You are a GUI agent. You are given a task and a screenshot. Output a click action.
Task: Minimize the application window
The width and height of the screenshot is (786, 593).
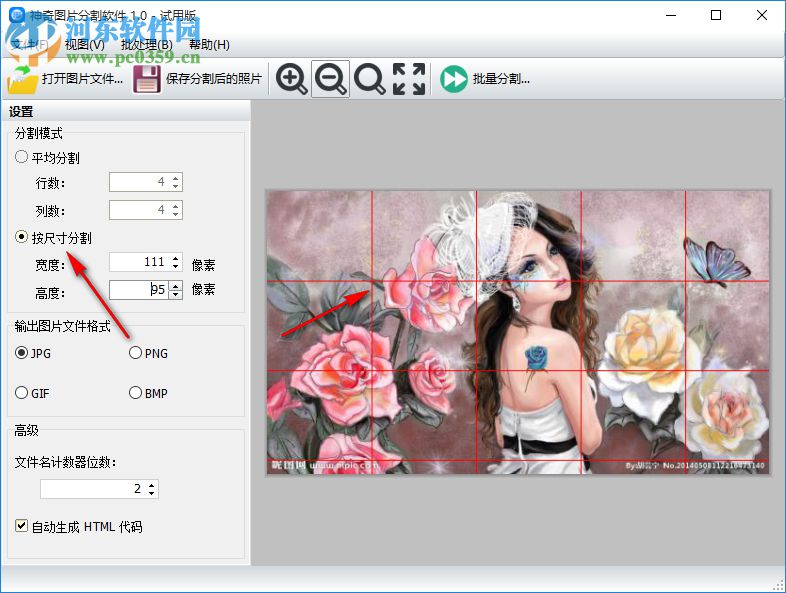pyautogui.click(x=671, y=15)
